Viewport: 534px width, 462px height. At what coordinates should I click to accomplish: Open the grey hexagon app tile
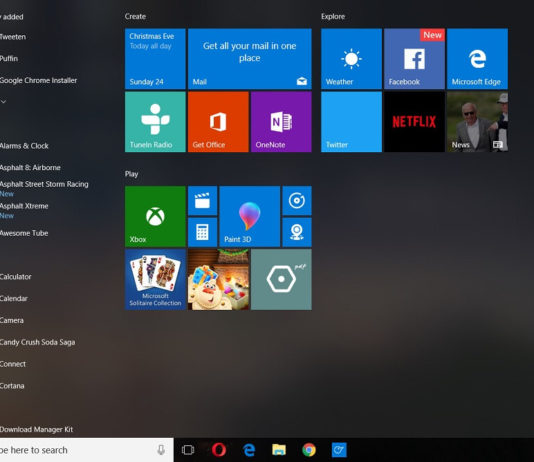point(281,280)
